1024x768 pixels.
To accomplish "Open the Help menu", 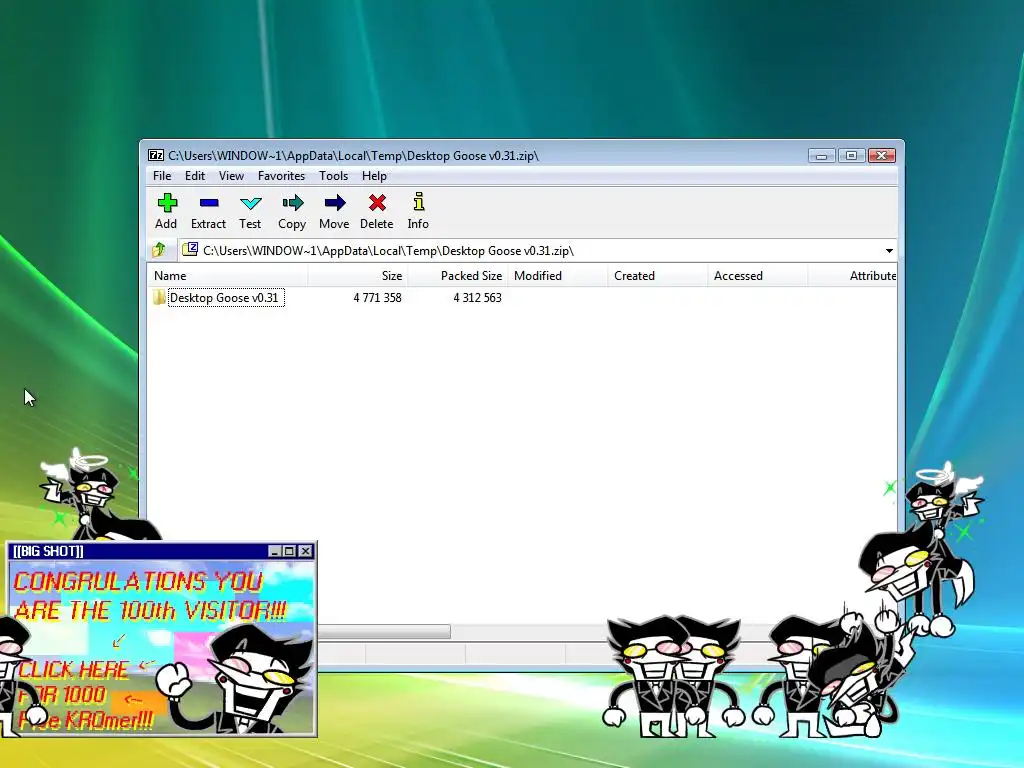I will (x=374, y=176).
